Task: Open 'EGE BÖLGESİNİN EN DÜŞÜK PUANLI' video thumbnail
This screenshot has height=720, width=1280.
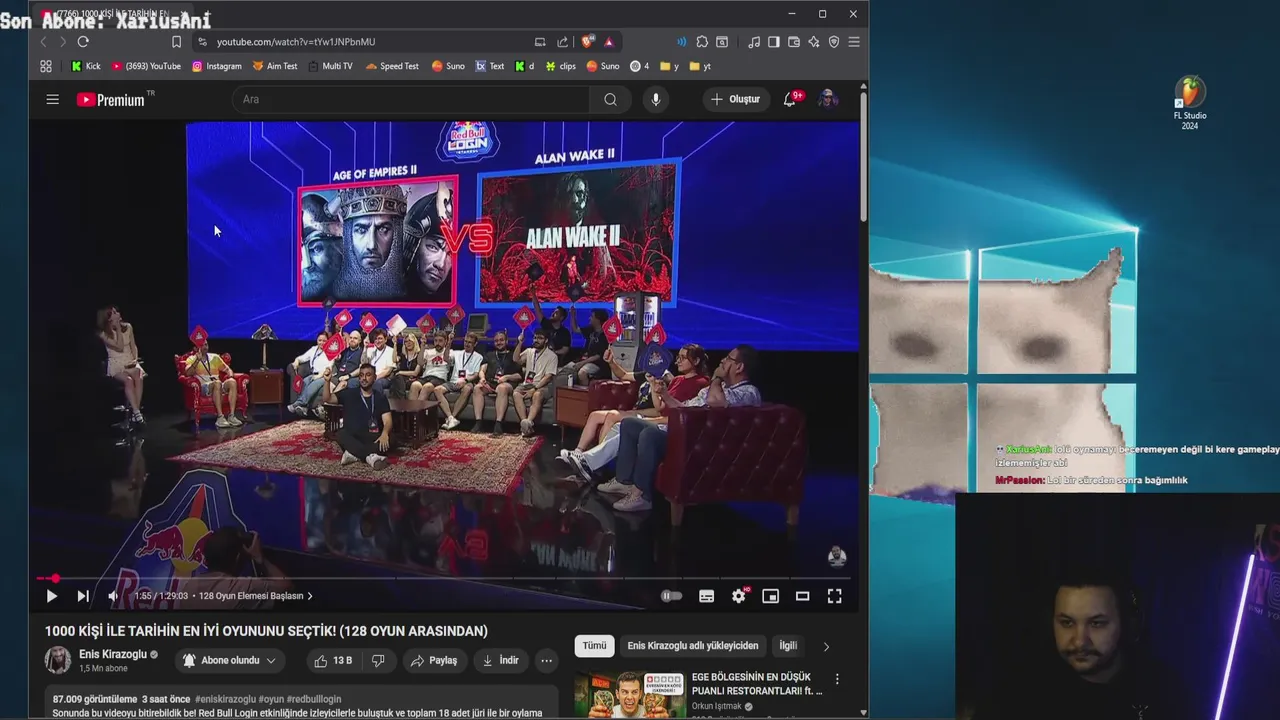Action: 630,694
